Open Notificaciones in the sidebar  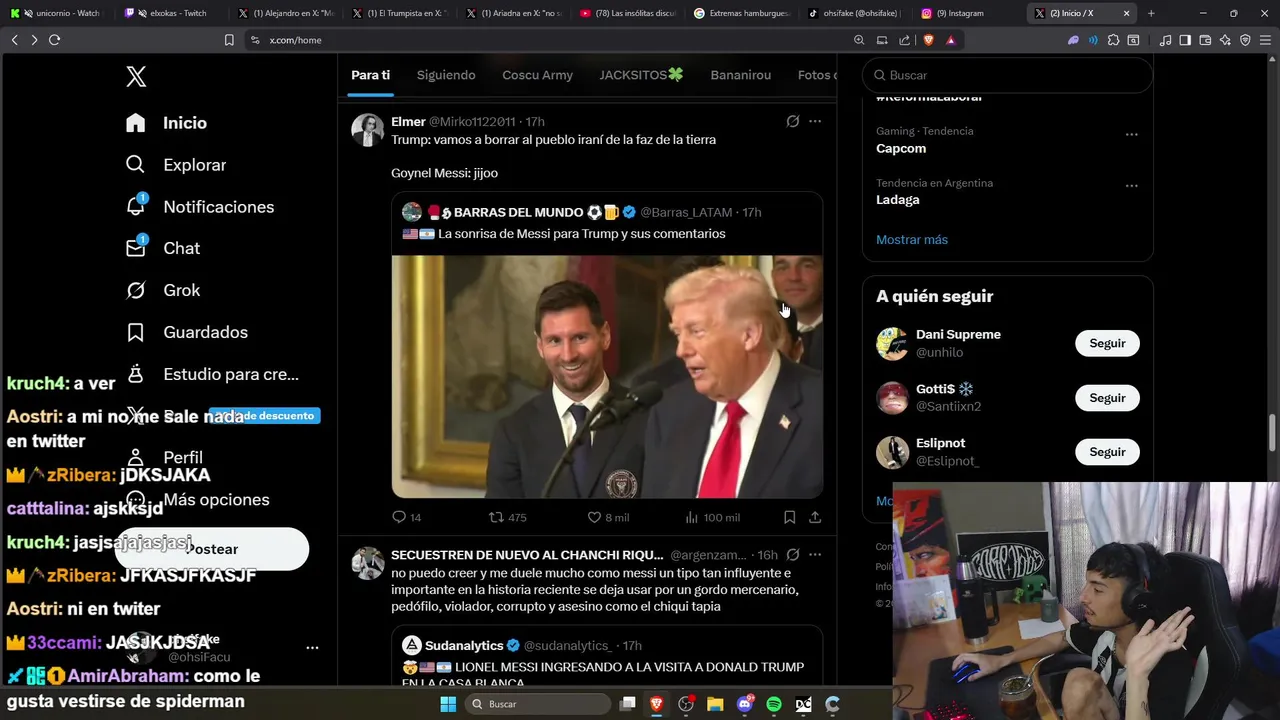click(200, 207)
